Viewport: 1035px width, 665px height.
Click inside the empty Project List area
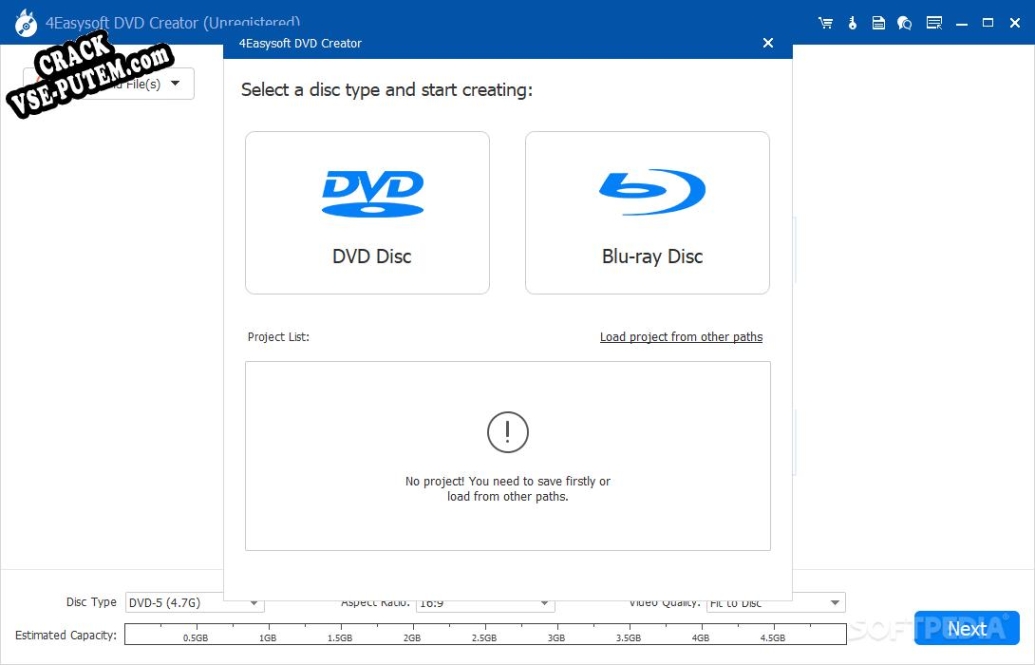click(508, 456)
